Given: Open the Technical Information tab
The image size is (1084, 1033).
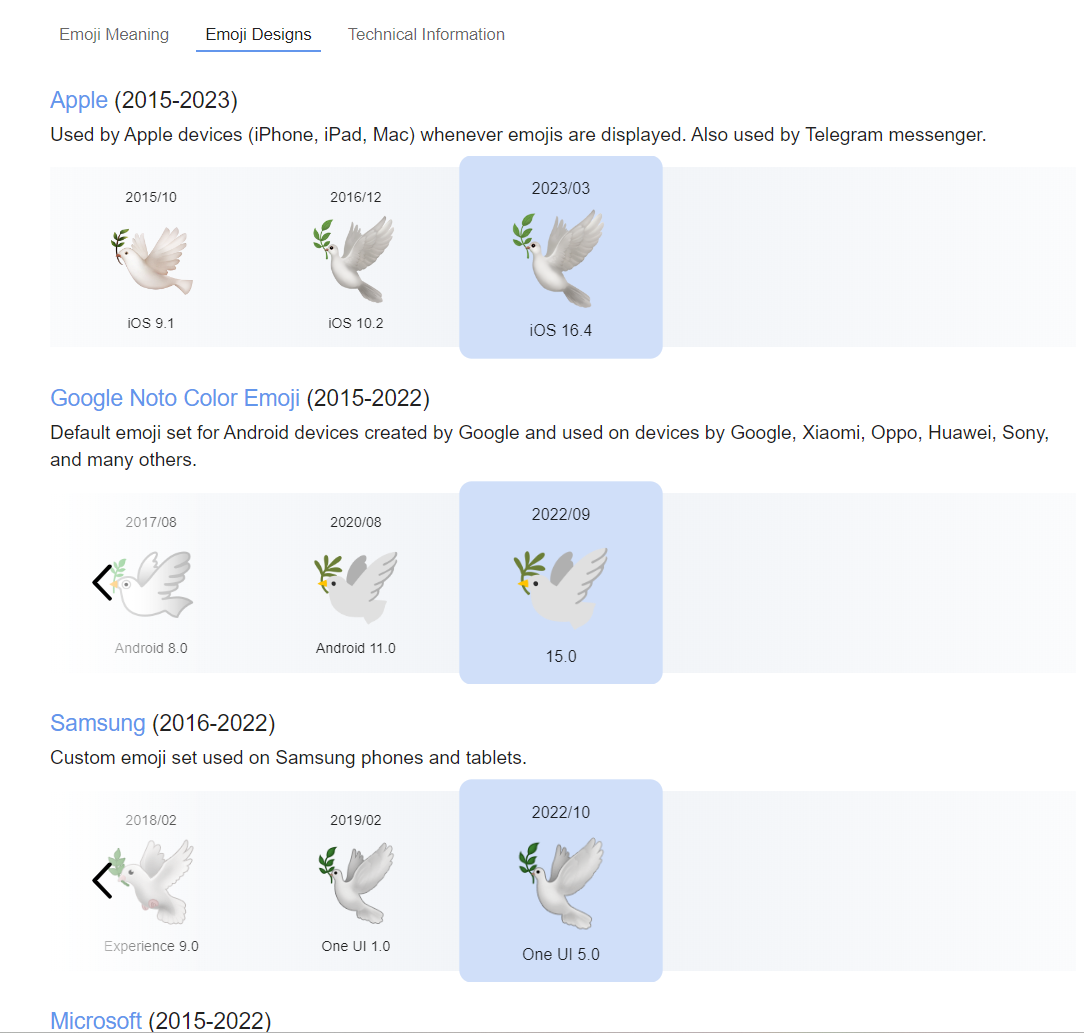Looking at the screenshot, I should (426, 35).
